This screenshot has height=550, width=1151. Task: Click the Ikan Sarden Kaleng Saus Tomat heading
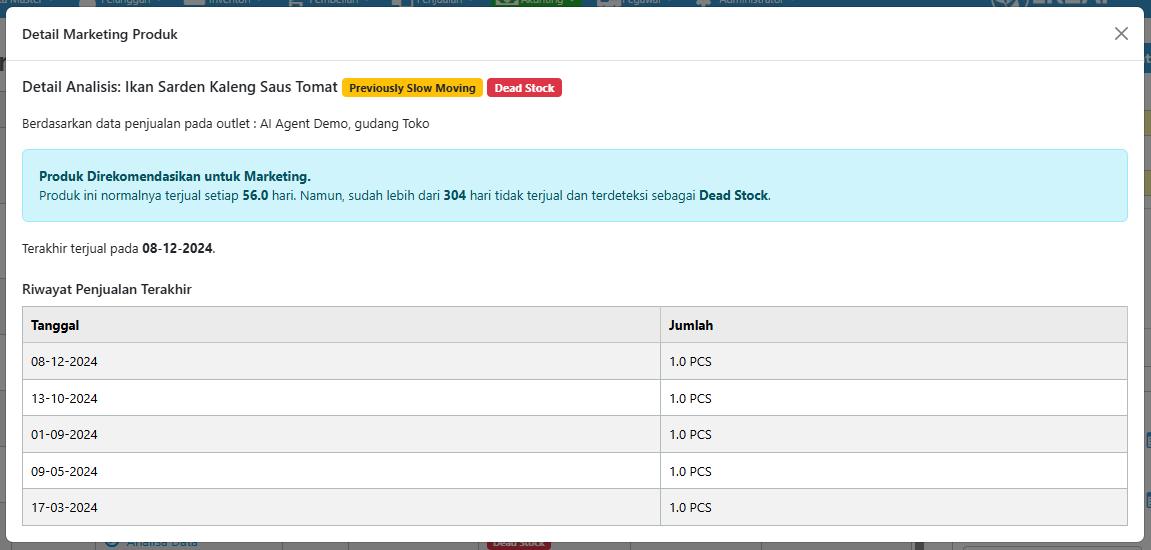tap(180, 87)
